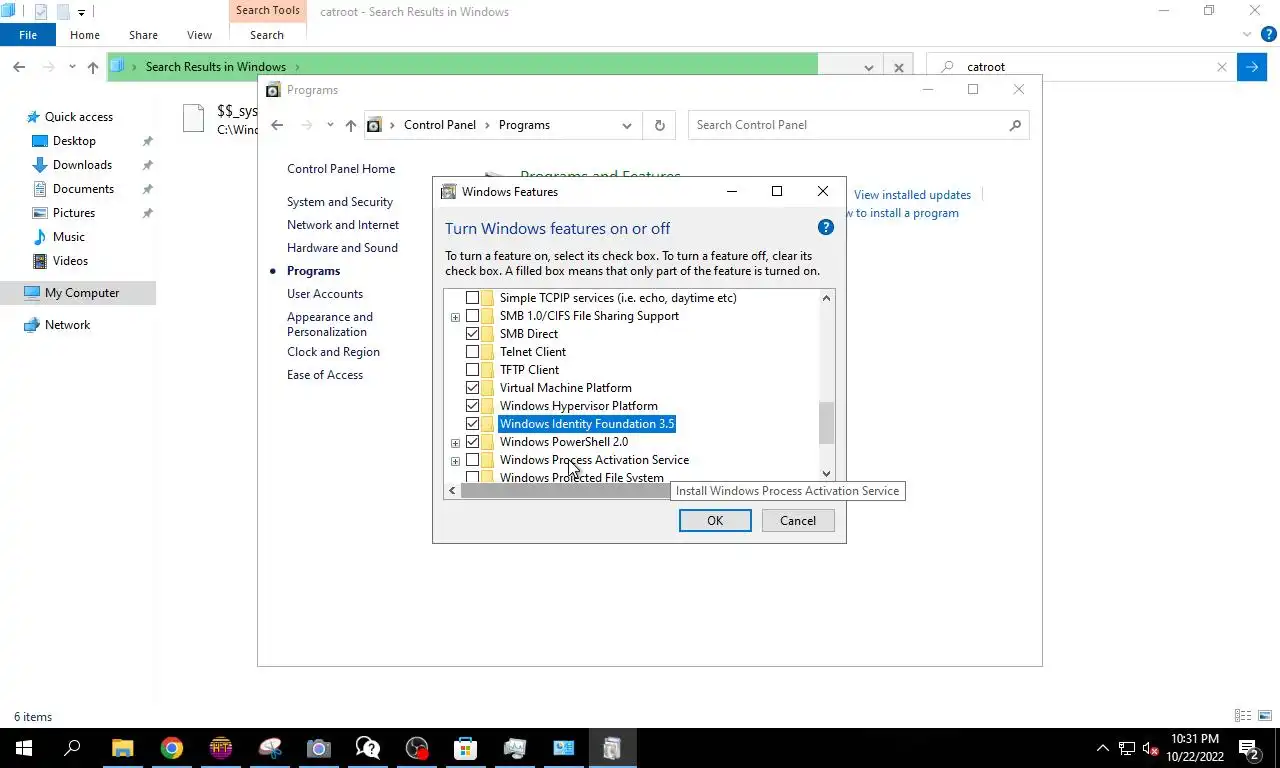The width and height of the screenshot is (1280, 768).
Task: Open Hardware and Sound category
Action: 342,248
